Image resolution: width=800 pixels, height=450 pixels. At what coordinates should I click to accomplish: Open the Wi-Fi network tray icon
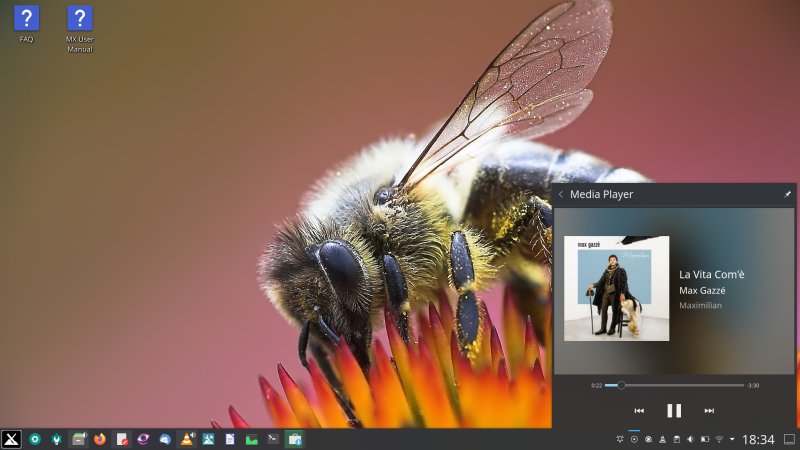719,439
